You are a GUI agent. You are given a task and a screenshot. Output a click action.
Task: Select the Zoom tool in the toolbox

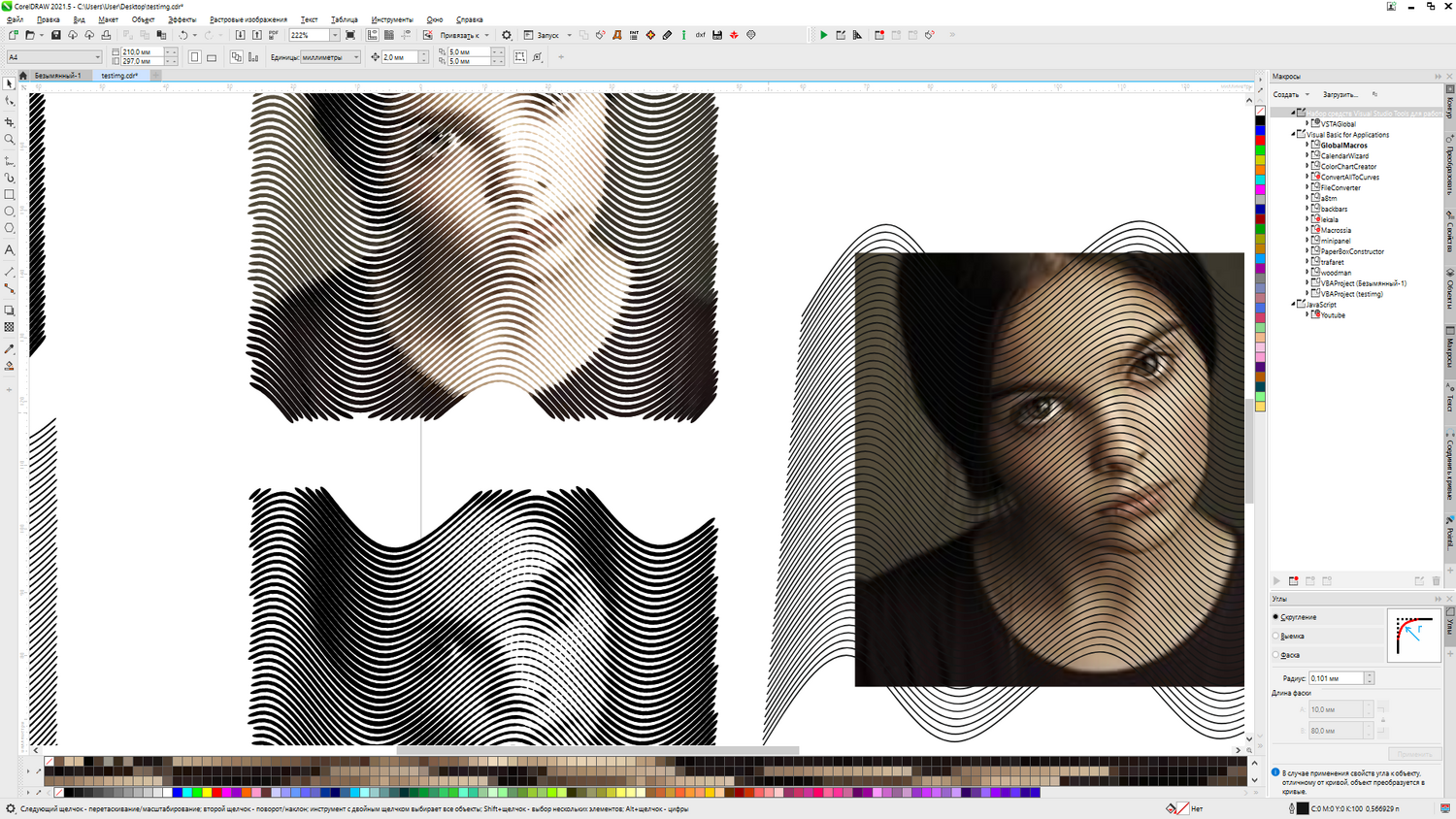[x=10, y=140]
